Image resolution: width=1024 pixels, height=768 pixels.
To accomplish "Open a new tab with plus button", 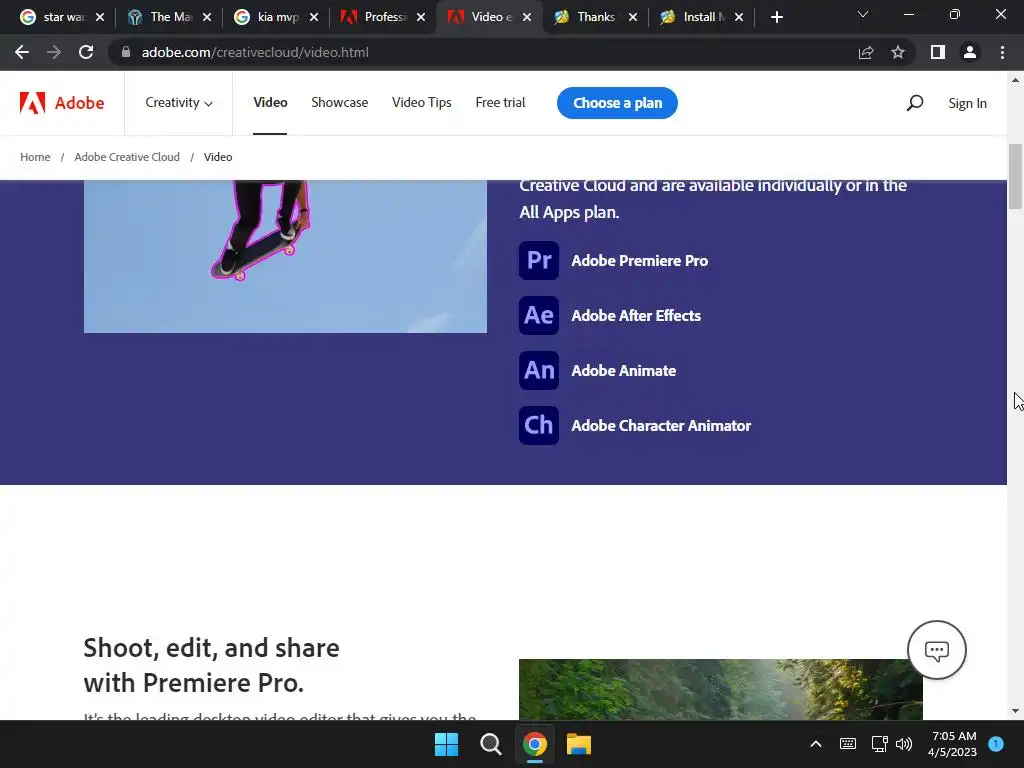I will (776, 17).
